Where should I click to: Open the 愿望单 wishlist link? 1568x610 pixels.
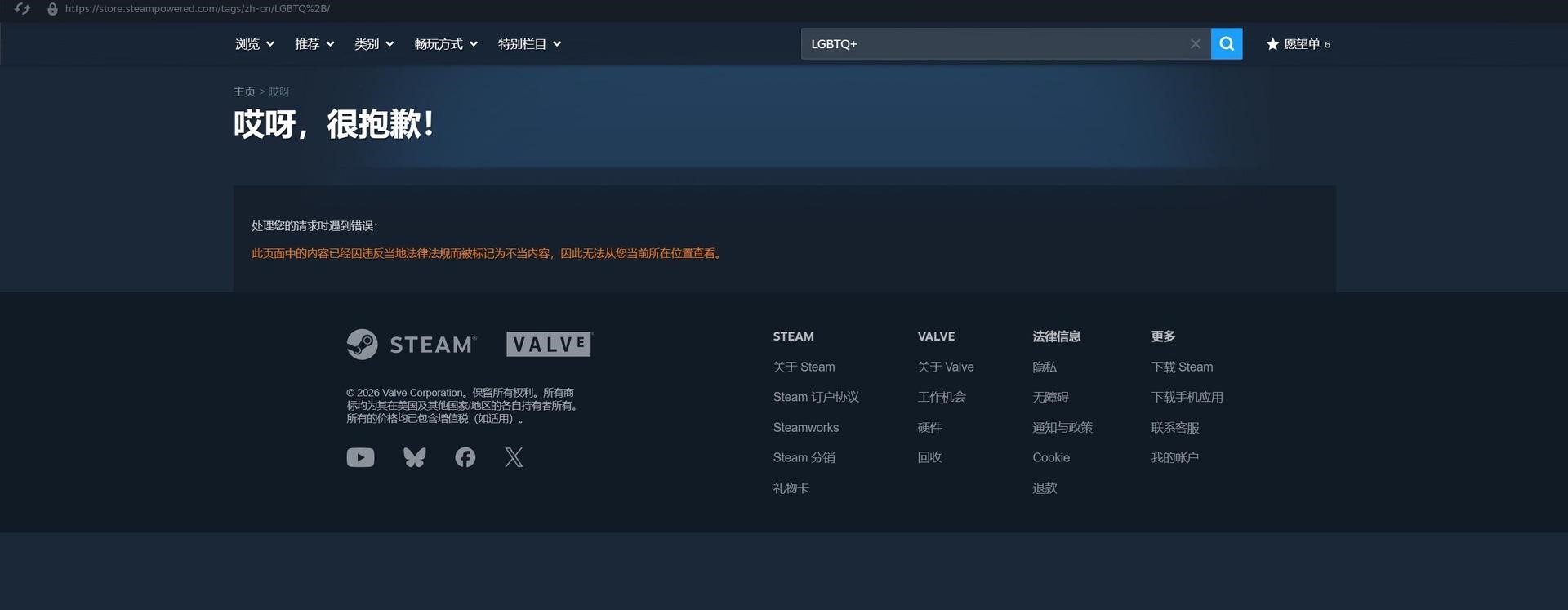1298,44
